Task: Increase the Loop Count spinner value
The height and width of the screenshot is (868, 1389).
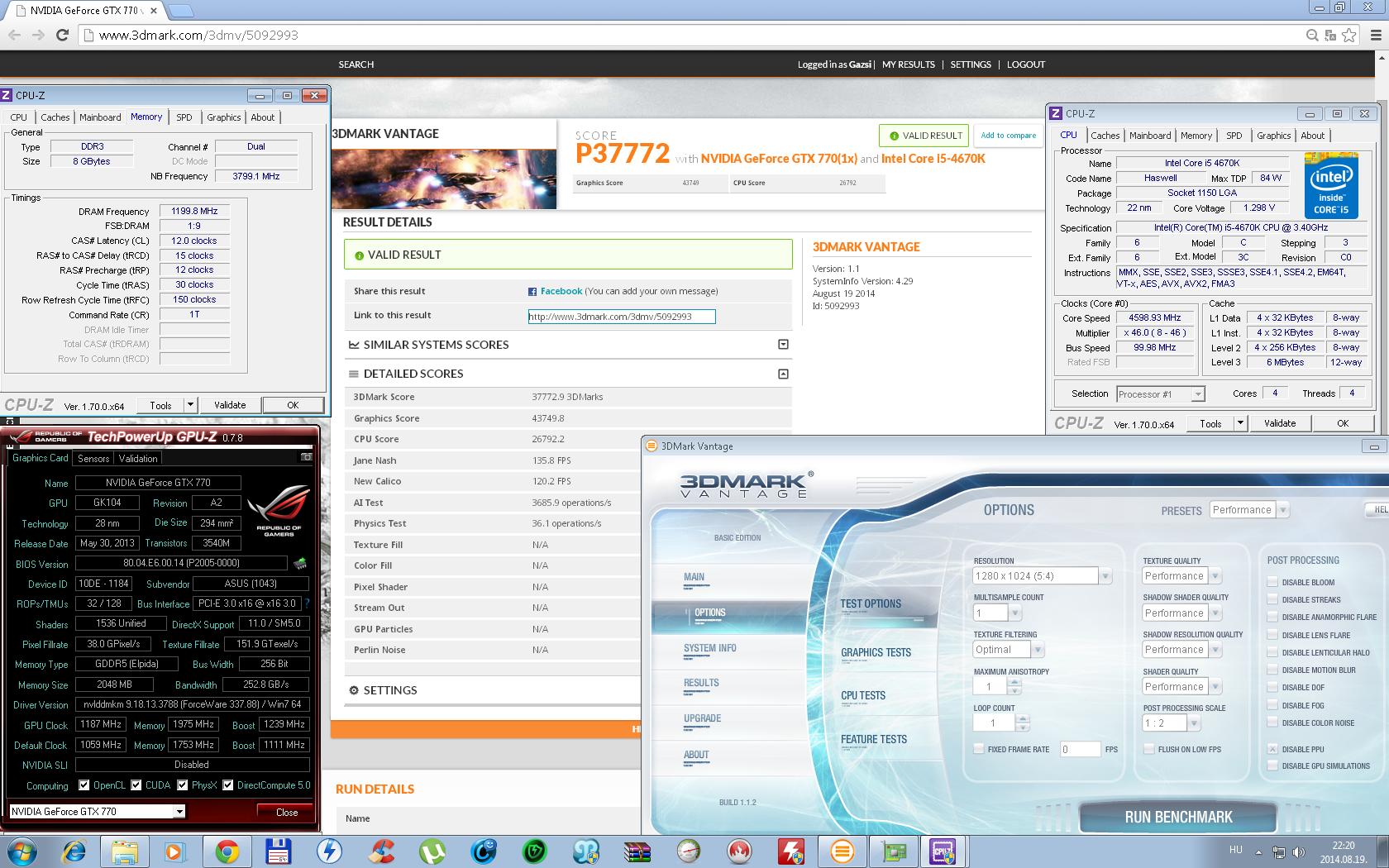Action: tap(1023, 719)
